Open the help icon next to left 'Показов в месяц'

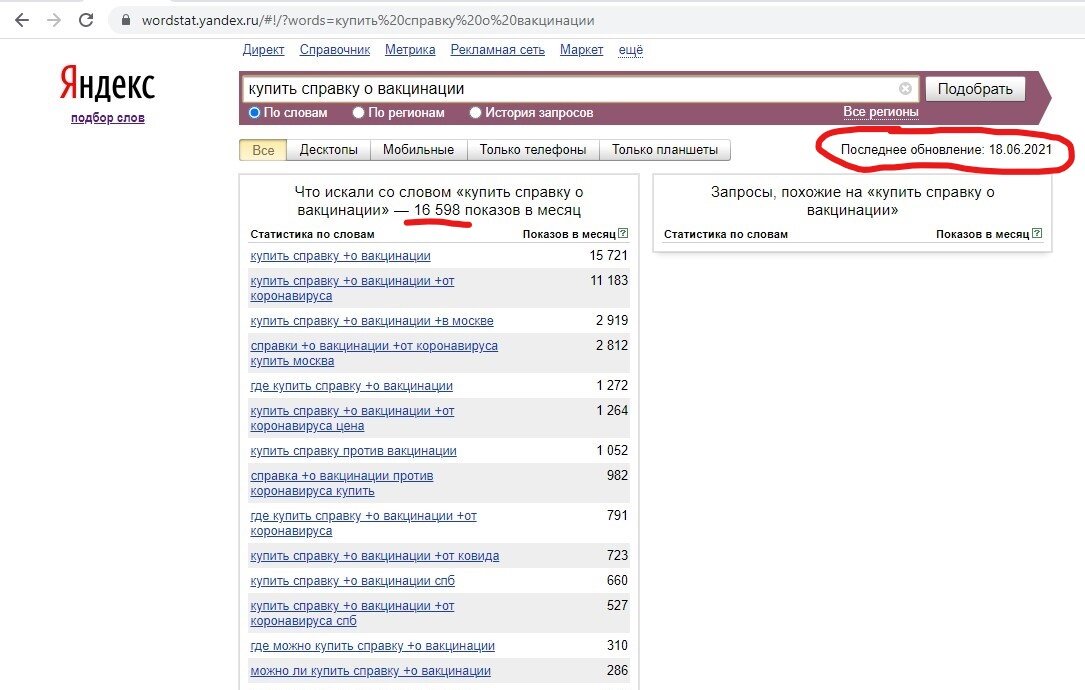623,233
